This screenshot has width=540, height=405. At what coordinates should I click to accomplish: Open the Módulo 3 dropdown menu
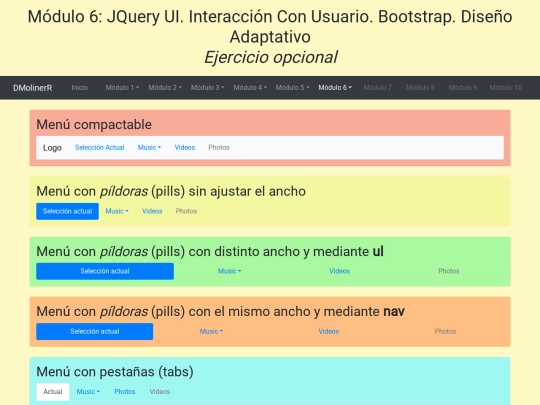tap(208, 87)
